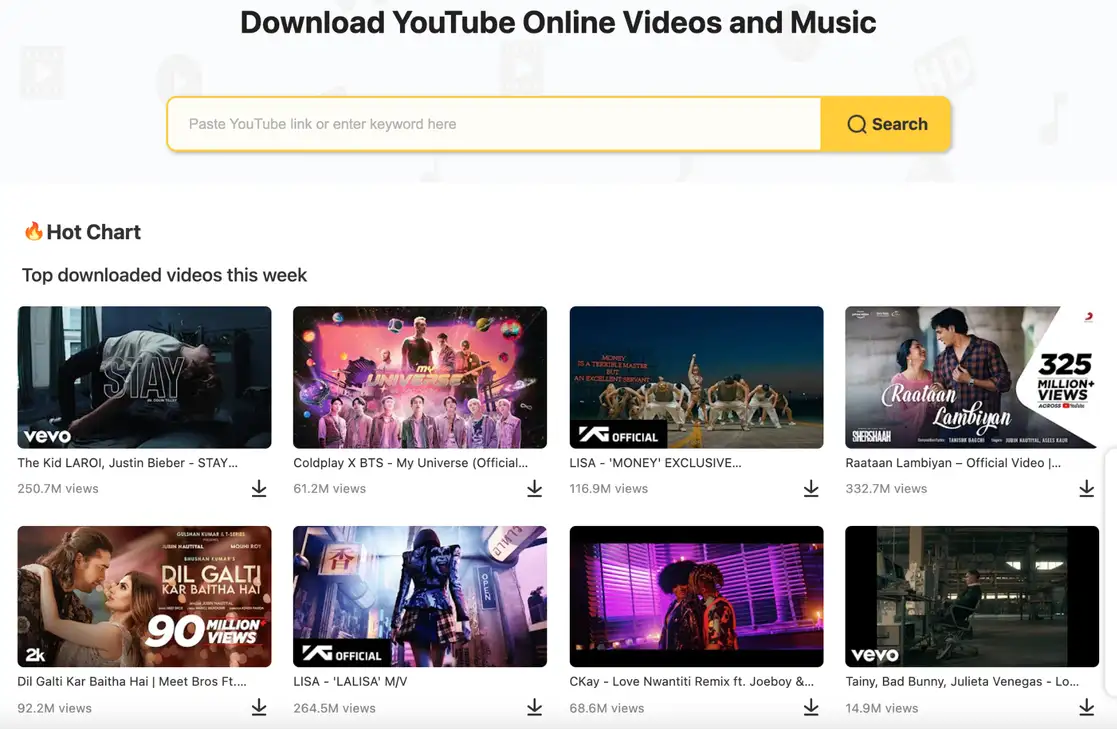Click 'Download YouTube Online Videos and Music' heading
This screenshot has height=729, width=1117.
pos(558,22)
